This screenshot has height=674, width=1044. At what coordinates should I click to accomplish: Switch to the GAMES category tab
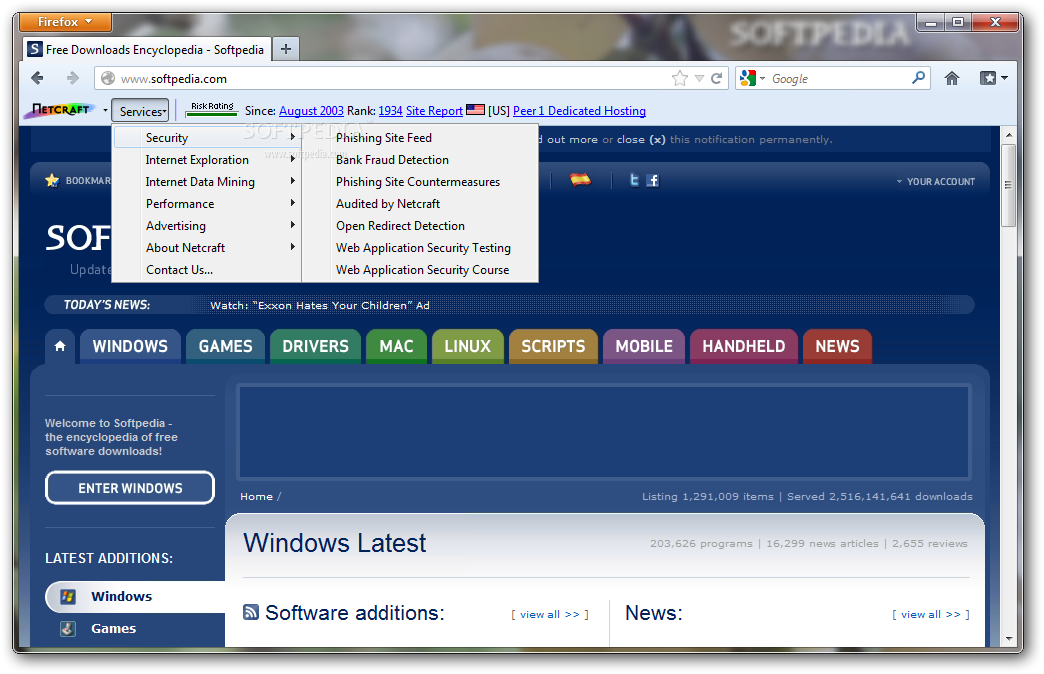225,346
